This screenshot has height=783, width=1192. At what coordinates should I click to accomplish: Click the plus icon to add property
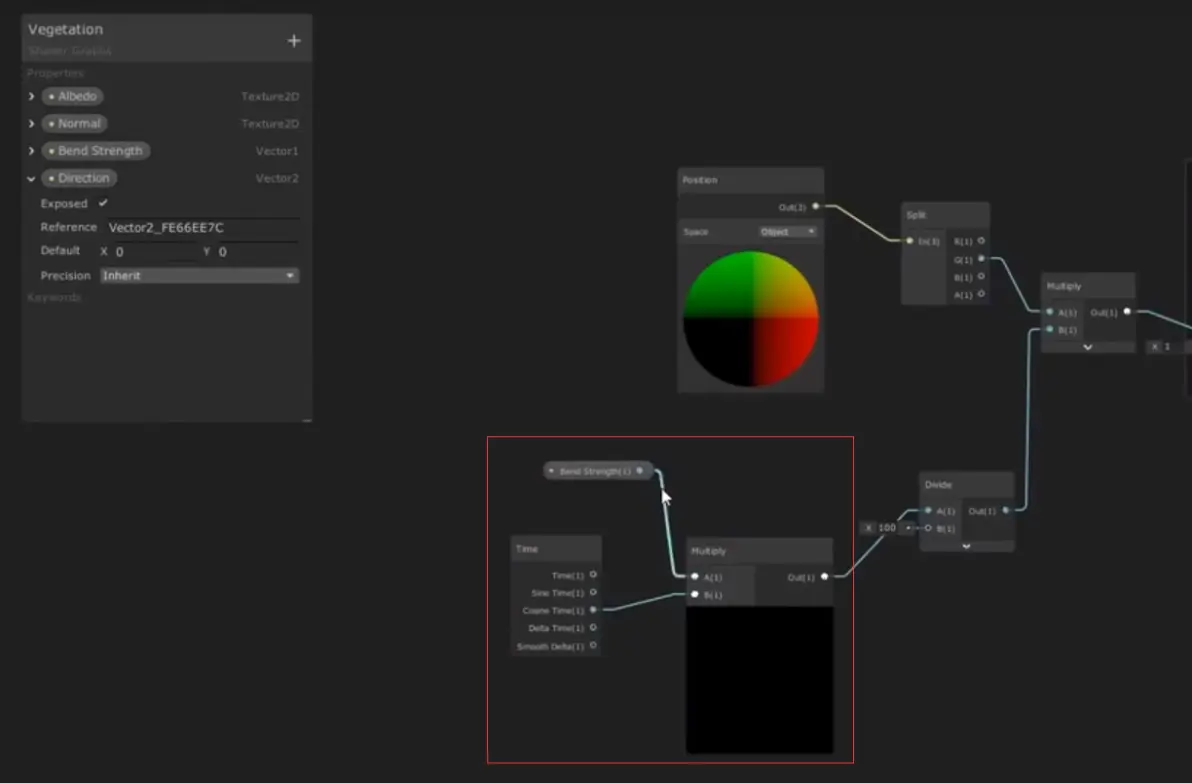(294, 41)
